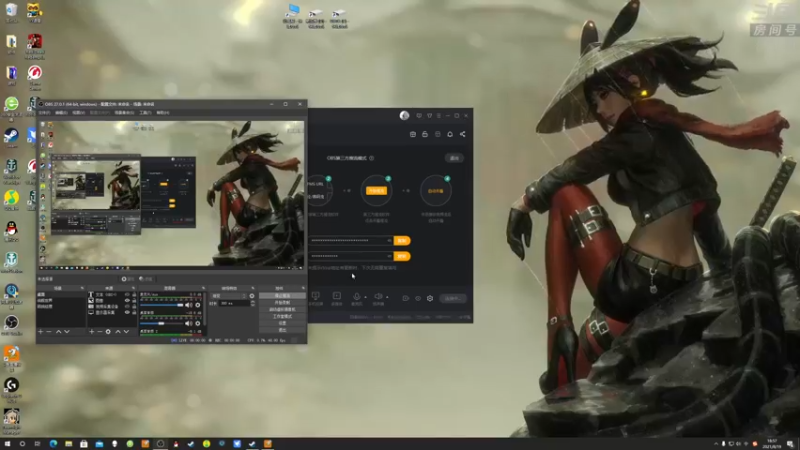Click the unlock icon in streaming app toolbar
800x450 pixels.
pyautogui.click(x=425, y=134)
